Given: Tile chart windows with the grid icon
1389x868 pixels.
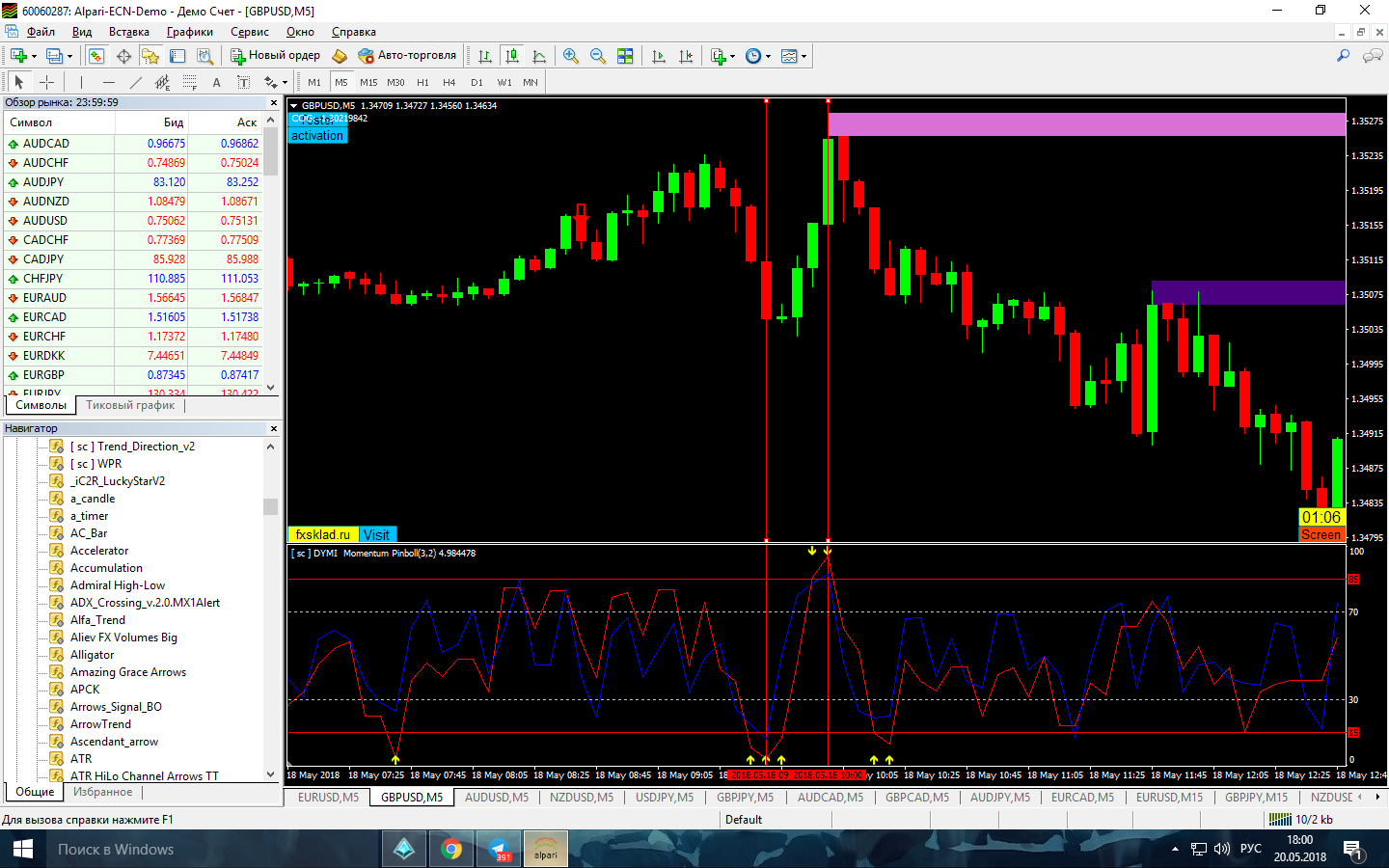Looking at the screenshot, I should pos(625,56).
